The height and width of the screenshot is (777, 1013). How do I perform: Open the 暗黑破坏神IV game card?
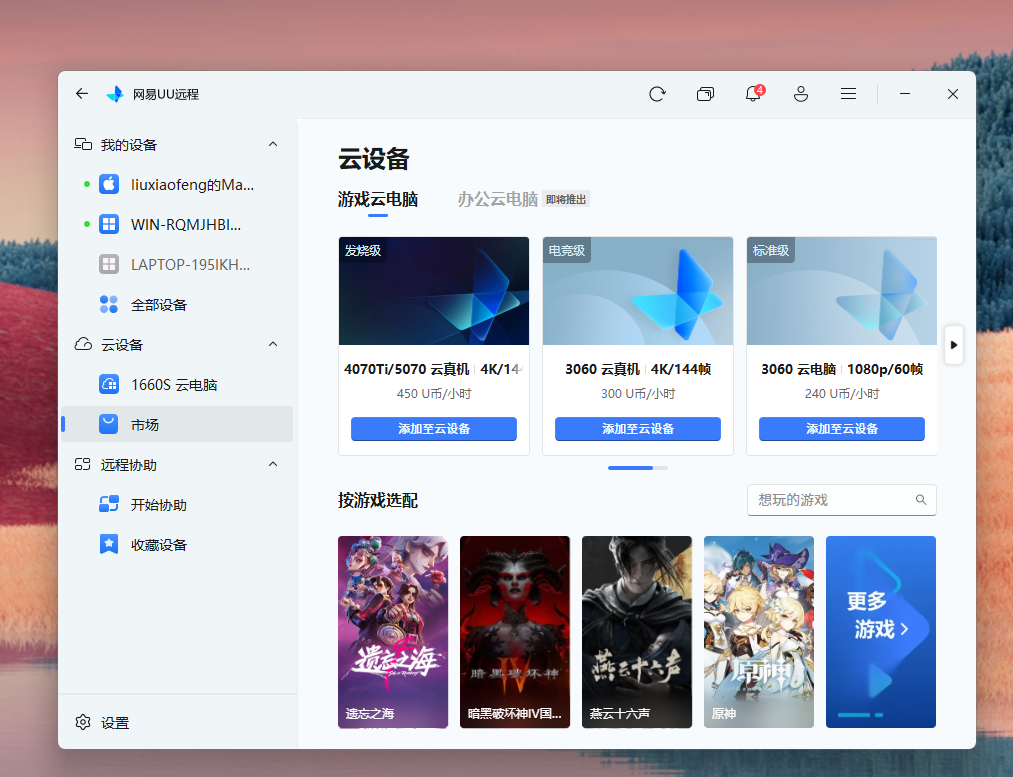[x=515, y=632]
